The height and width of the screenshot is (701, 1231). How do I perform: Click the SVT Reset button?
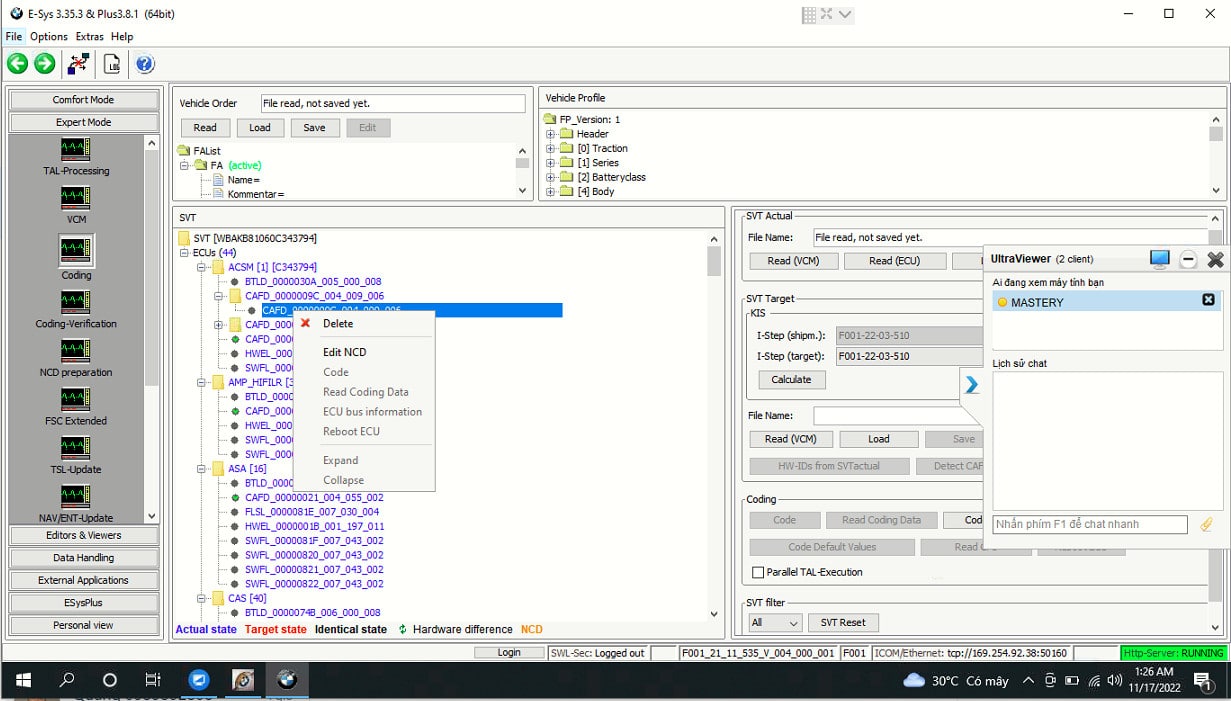(843, 622)
